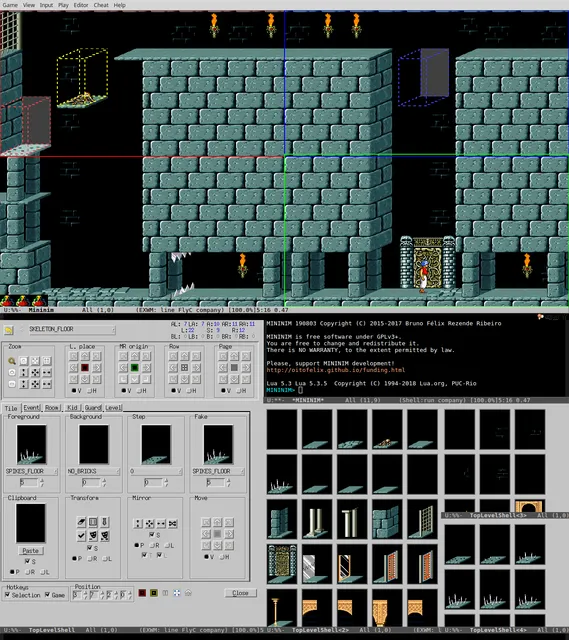
Task: Click the Step number input field
Action: click(153, 482)
